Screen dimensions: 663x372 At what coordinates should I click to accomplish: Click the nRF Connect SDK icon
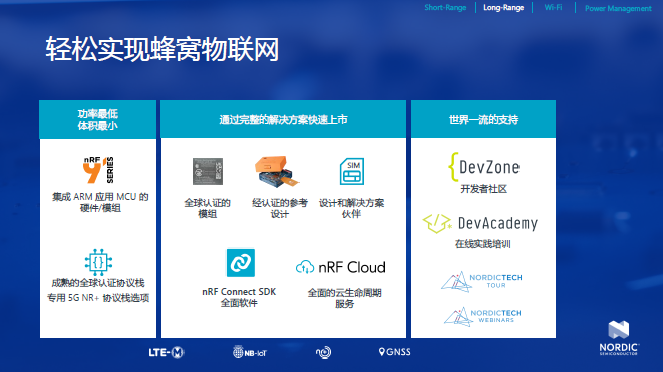(x=241, y=263)
